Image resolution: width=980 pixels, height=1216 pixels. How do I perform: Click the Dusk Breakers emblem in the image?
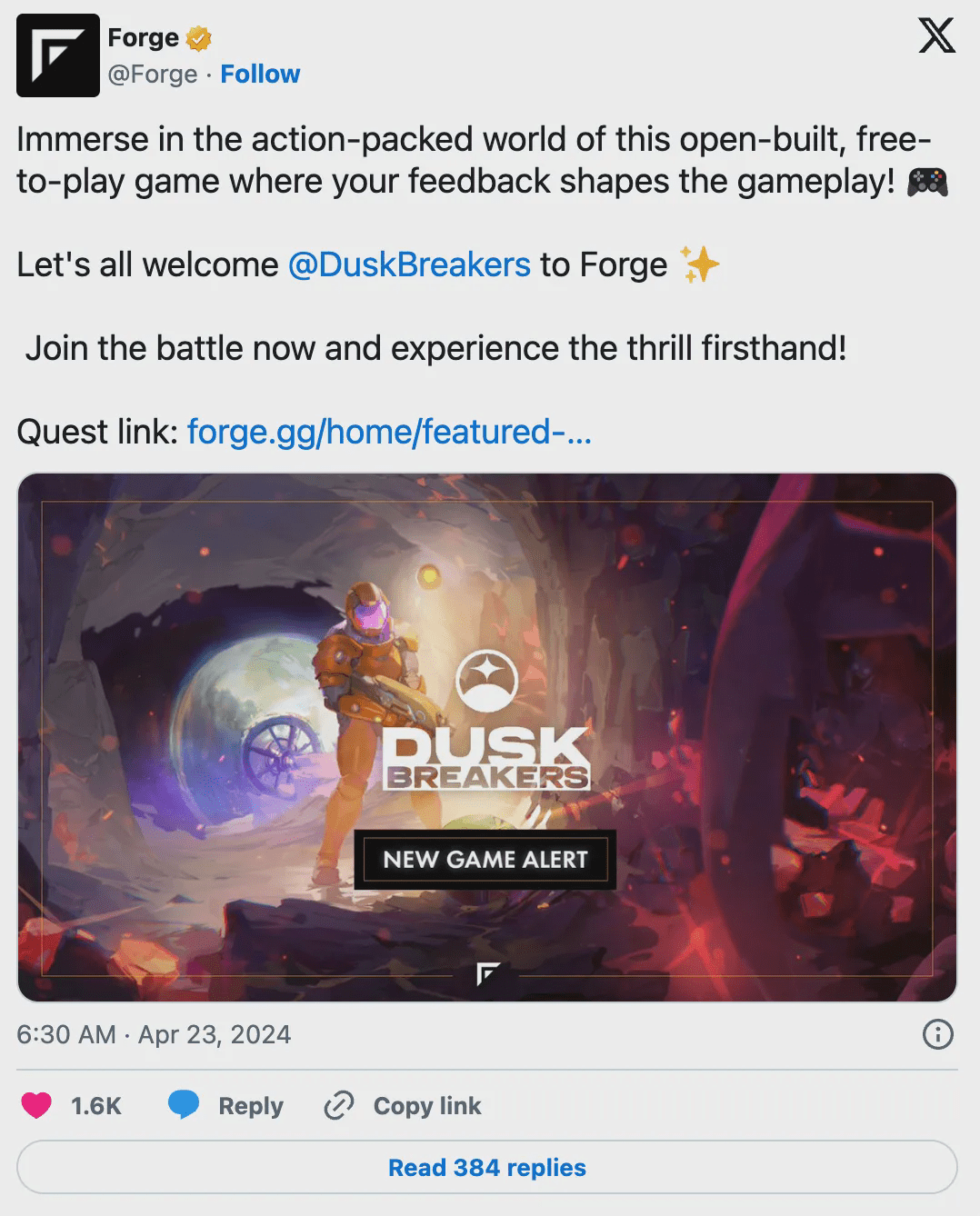pyautogui.click(x=486, y=680)
